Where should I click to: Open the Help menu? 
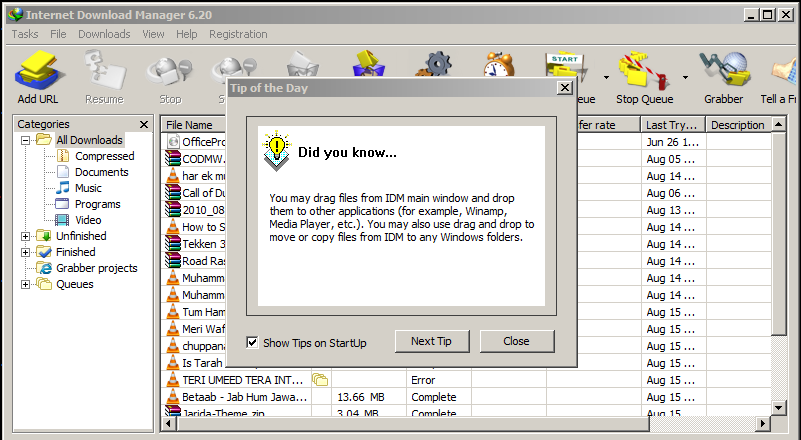pyautogui.click(x=186, y=34)
